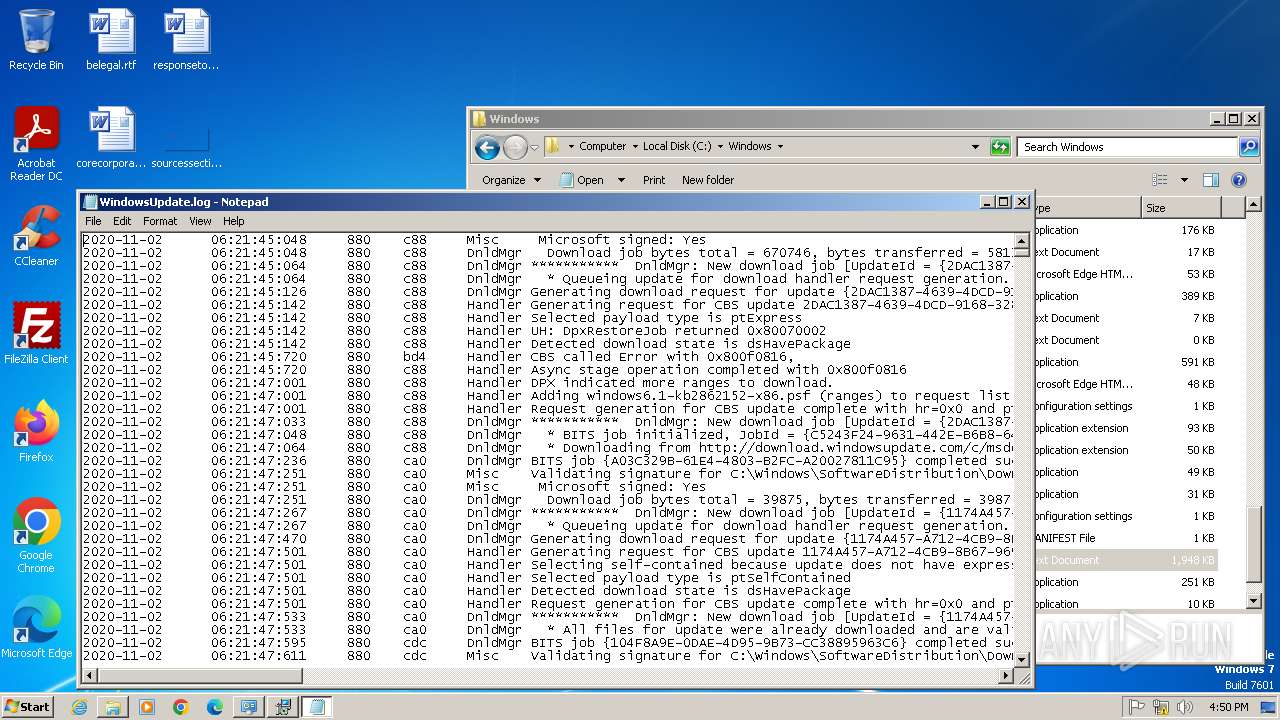Image resolution: width=1280 pixels, height=720 pixels.
Task: Select the file row sized 591 KB
Action: tap(1125, 362)
